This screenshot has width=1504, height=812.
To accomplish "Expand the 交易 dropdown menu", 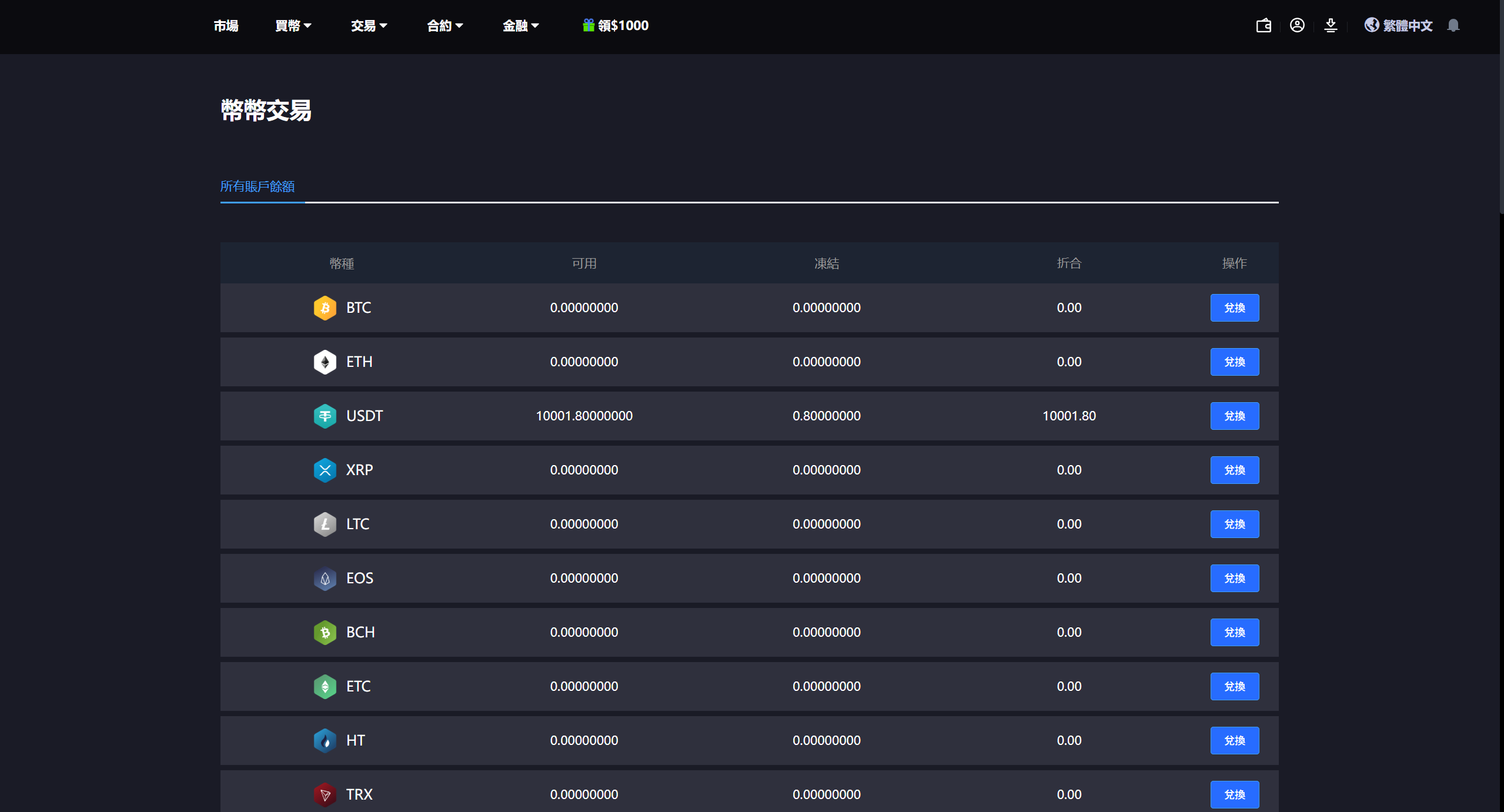I will click(x=369, y=26).
